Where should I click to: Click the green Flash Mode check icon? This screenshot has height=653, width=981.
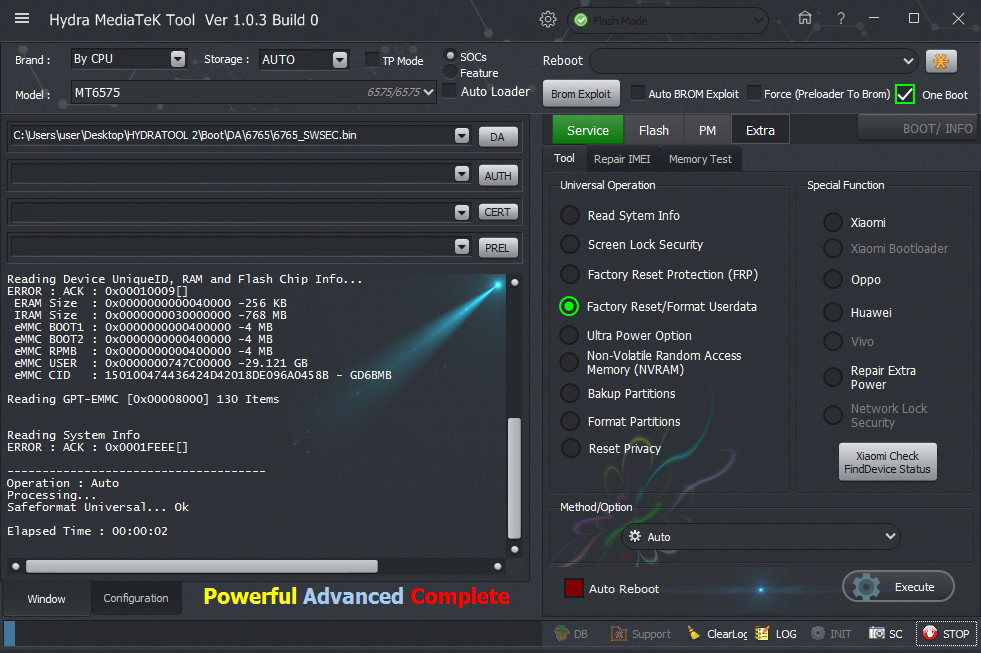point(581,21)
